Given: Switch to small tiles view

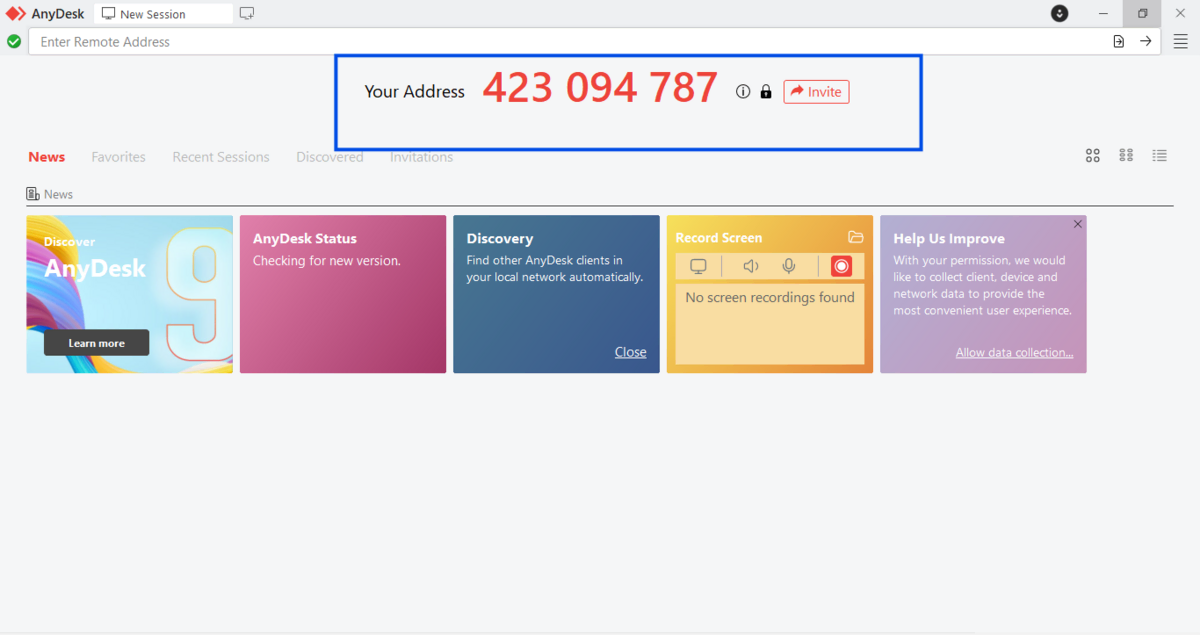Looking at the screenshot, I should 1126,155.
